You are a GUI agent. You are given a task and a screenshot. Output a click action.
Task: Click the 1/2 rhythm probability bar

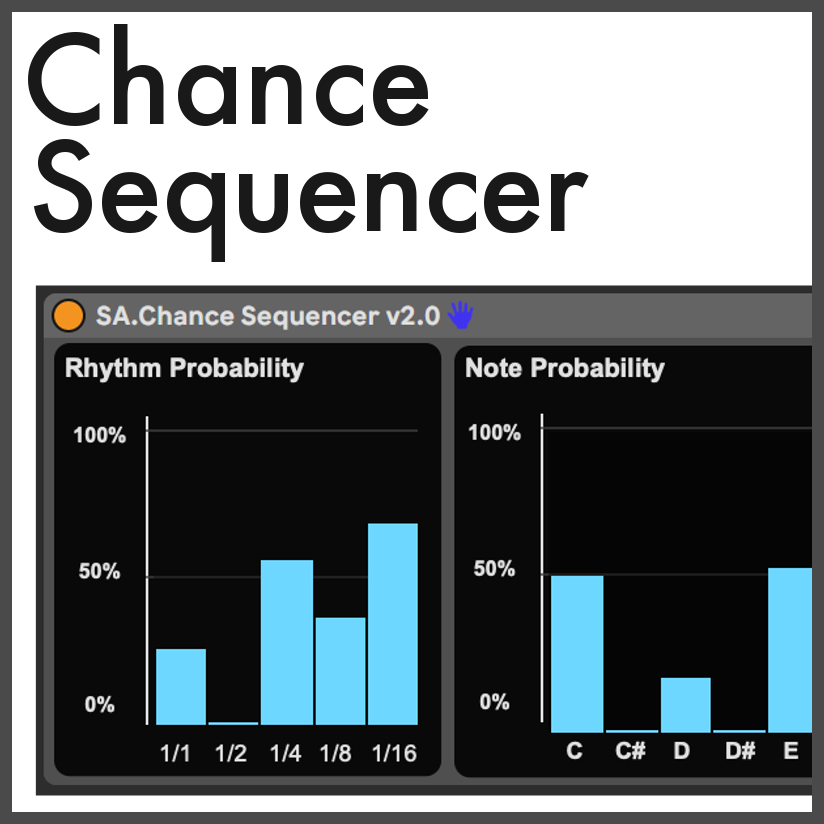[233, 722]
